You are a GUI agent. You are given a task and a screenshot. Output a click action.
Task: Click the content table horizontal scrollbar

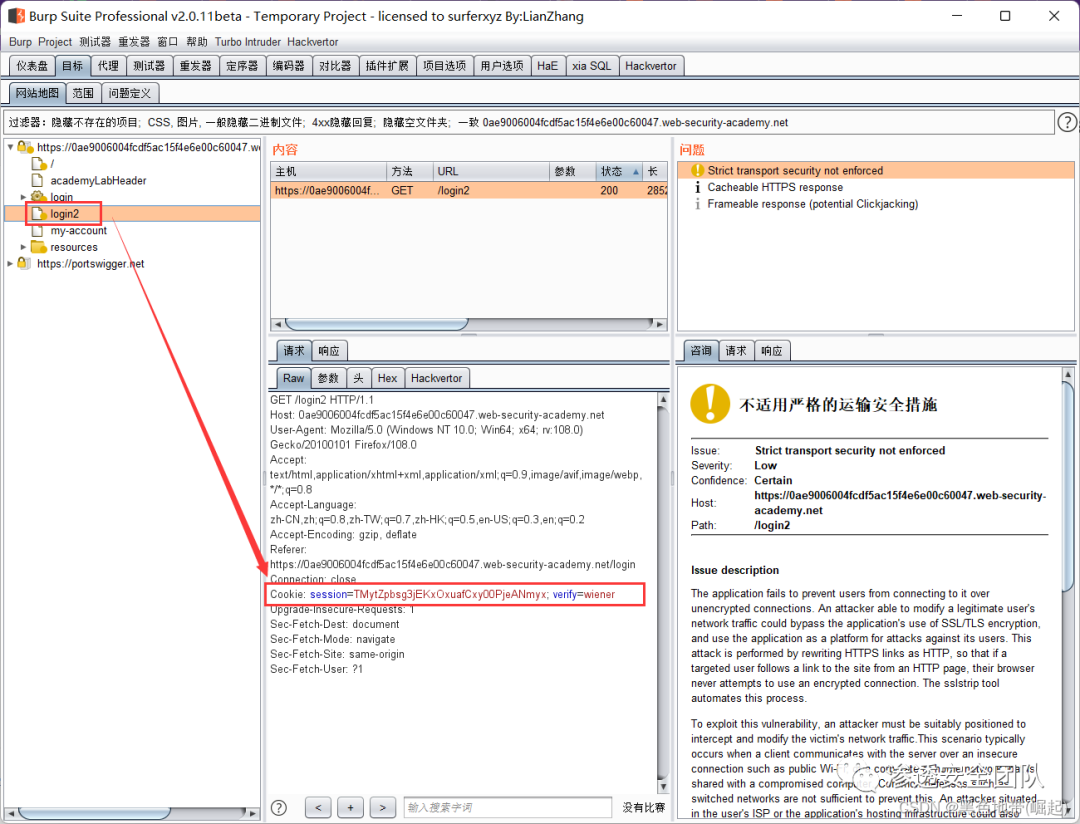469,324
